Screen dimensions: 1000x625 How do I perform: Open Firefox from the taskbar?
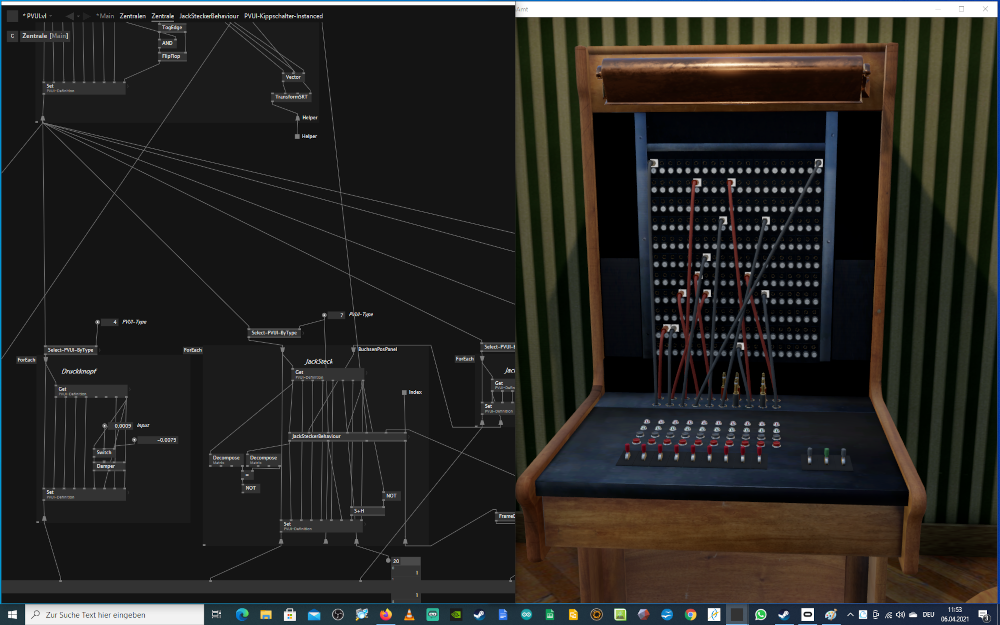(386, 614)
